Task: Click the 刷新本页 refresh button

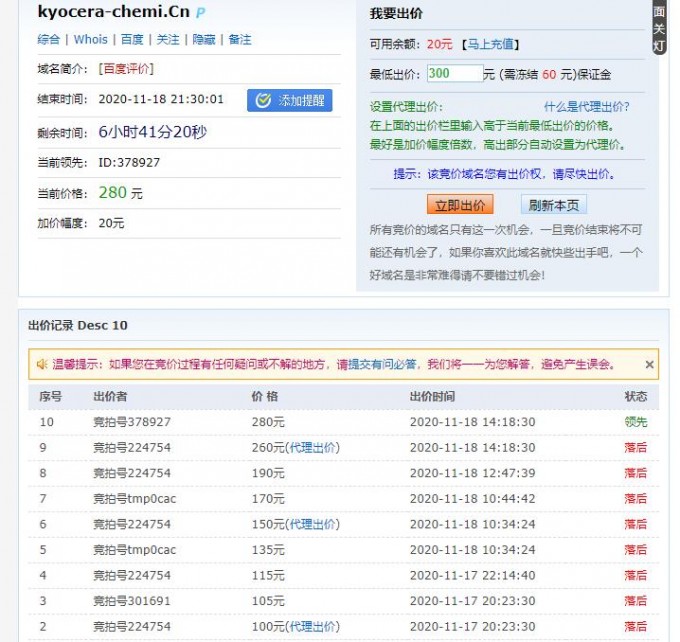Action: click(553, 205)
